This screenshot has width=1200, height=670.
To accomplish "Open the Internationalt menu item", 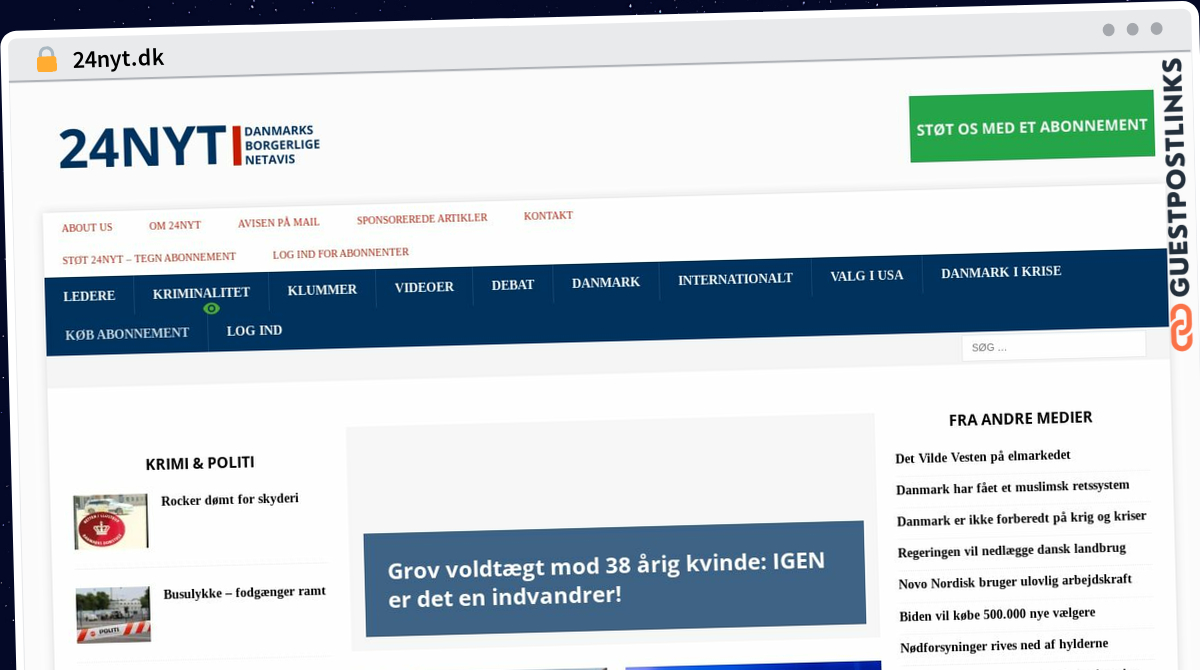I will (735, 279).
